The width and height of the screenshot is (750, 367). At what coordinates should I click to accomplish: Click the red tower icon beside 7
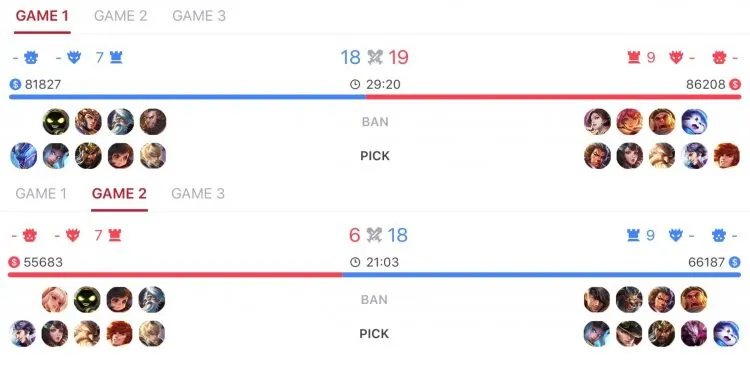click(x=114, y=235)
